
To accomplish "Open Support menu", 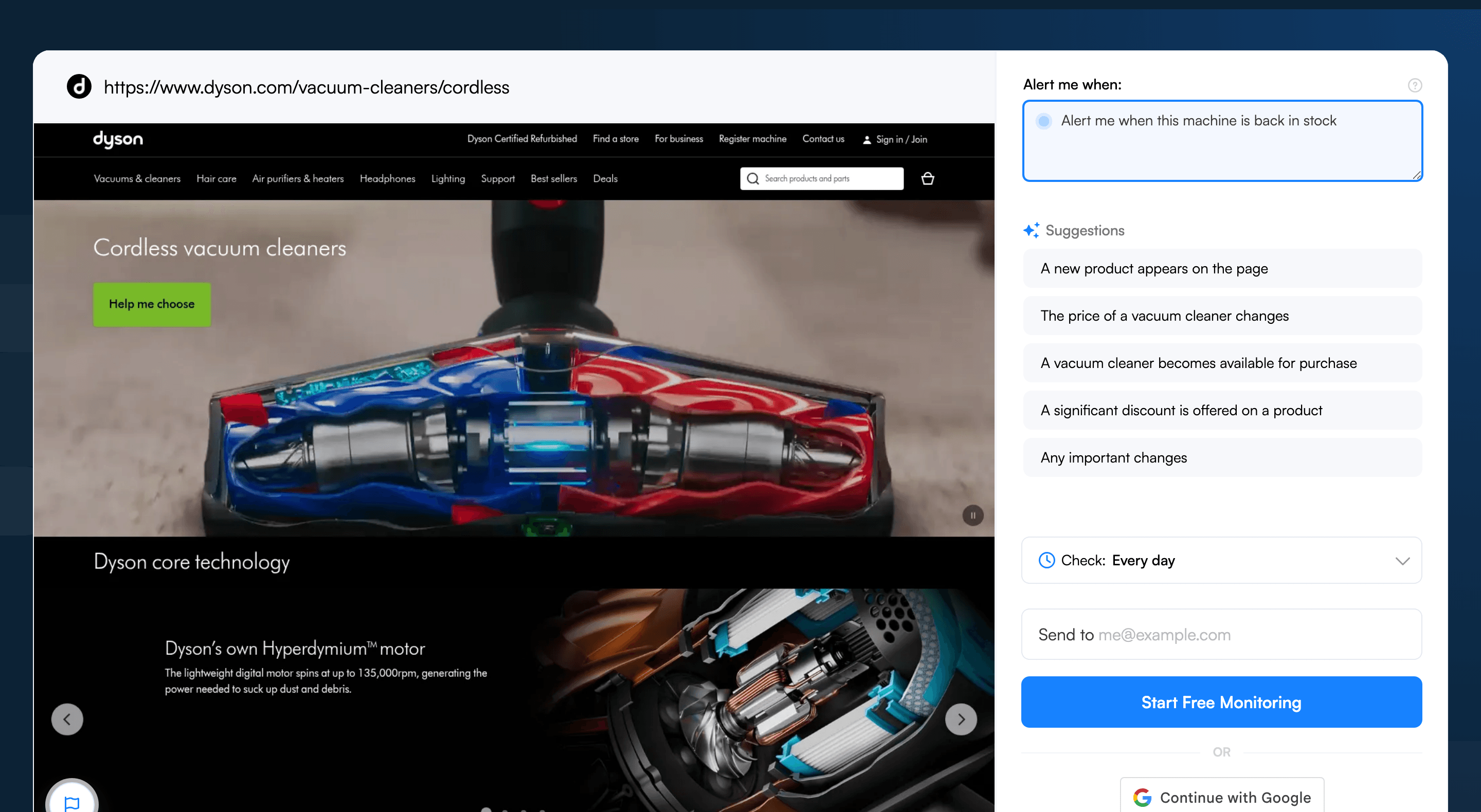I will coord(498,179).
